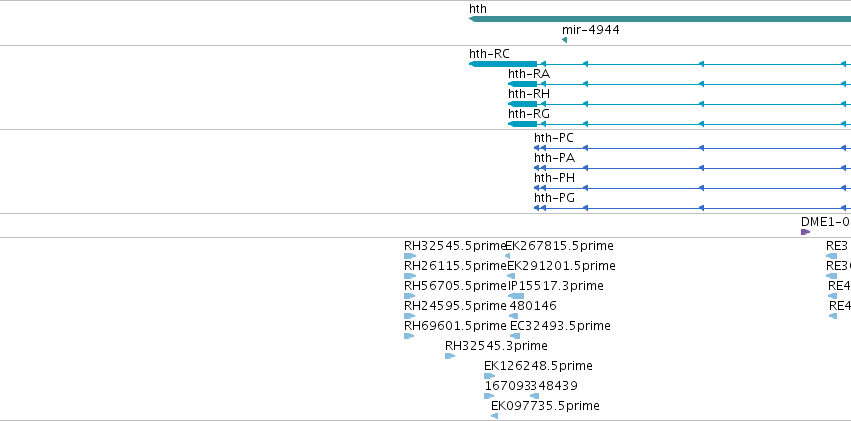This screenshot has width=851, height=421.
Task: Select the EK267815.5prime EST label
Action: point(560,246)
